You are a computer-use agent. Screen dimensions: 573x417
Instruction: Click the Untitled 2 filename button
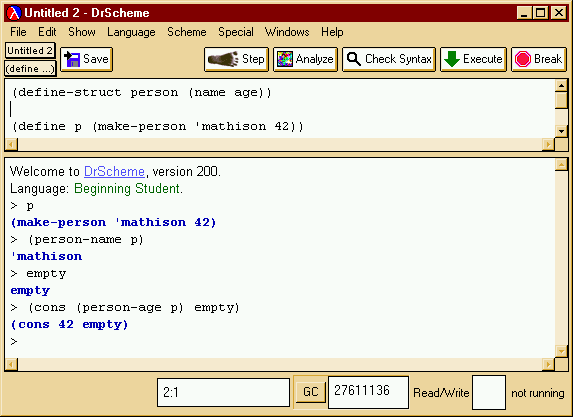point(30,50)
